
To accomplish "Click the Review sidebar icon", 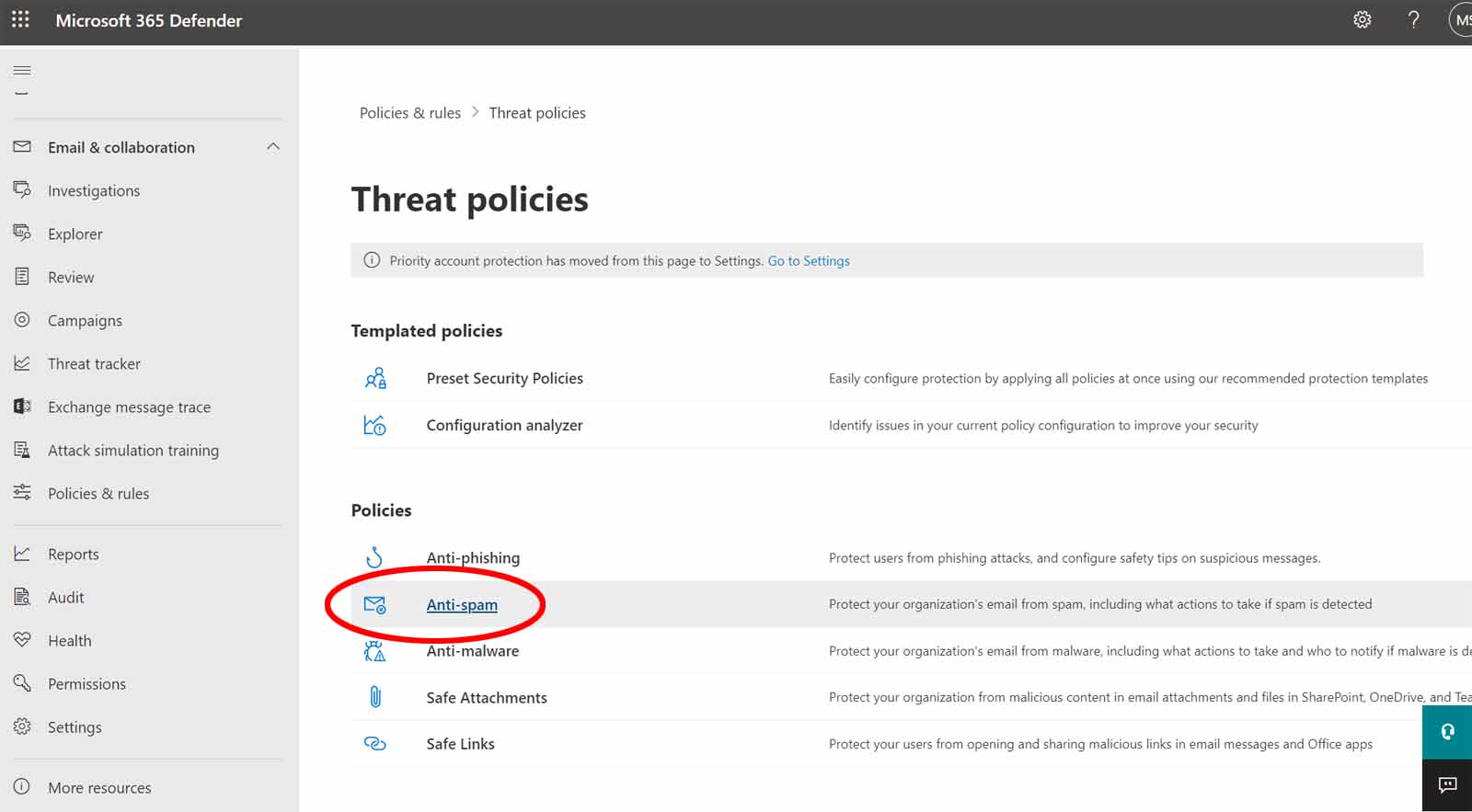I will (22, 276).
